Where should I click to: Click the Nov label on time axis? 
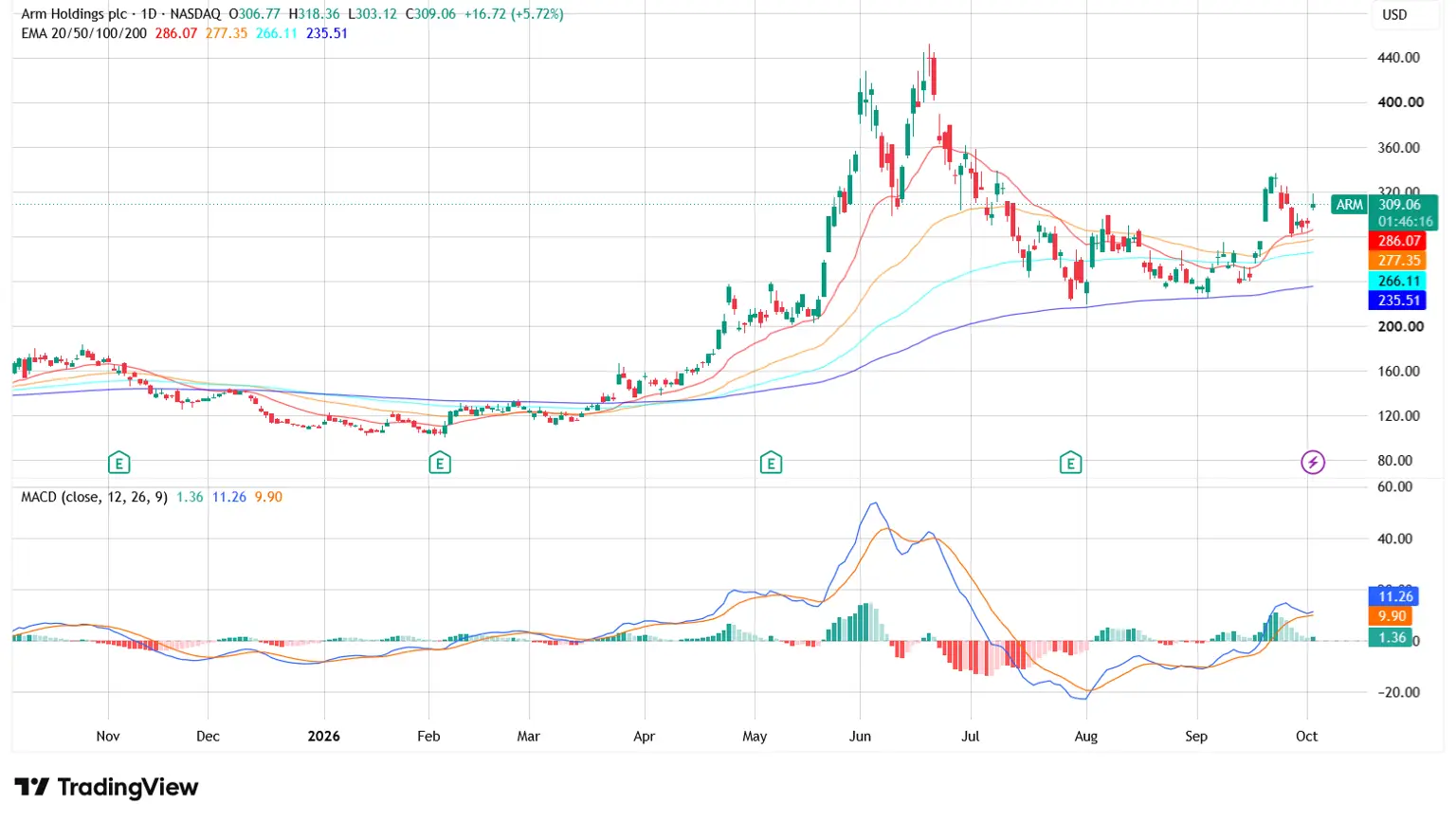pos(108,736)
